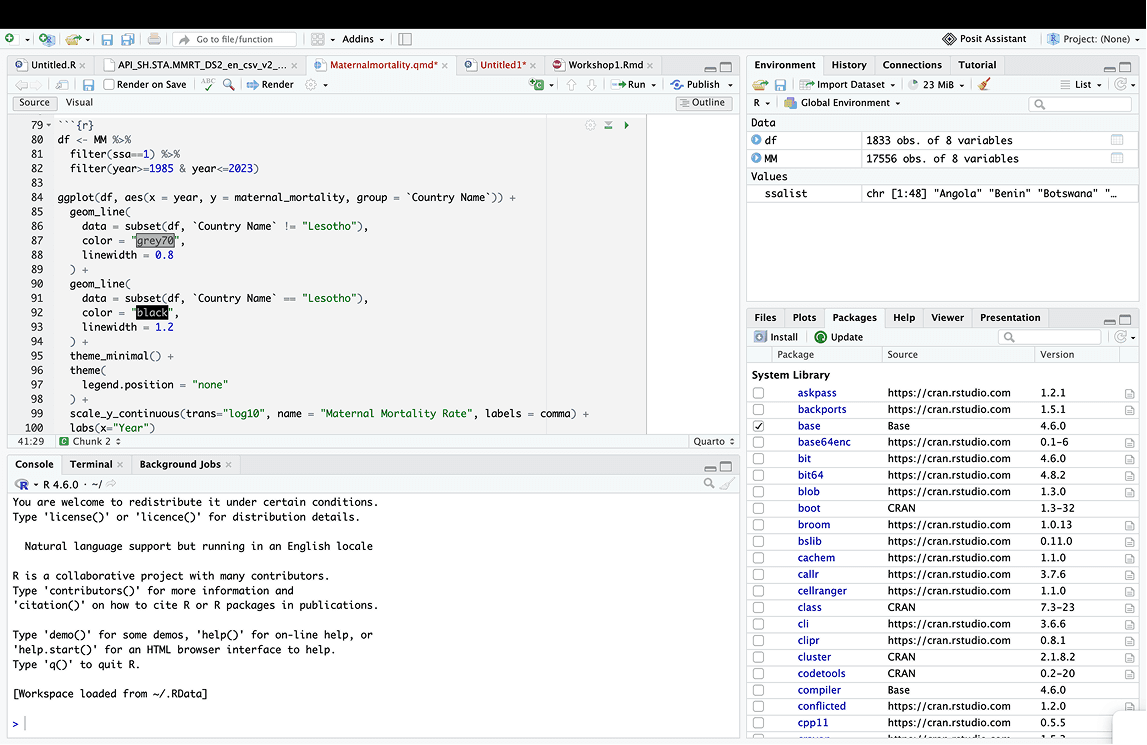View the df data frame in table viewer
Image resolution: width=1147 pixels, height=745 pixels.
pyautogui.click(x=1117, y=140)
